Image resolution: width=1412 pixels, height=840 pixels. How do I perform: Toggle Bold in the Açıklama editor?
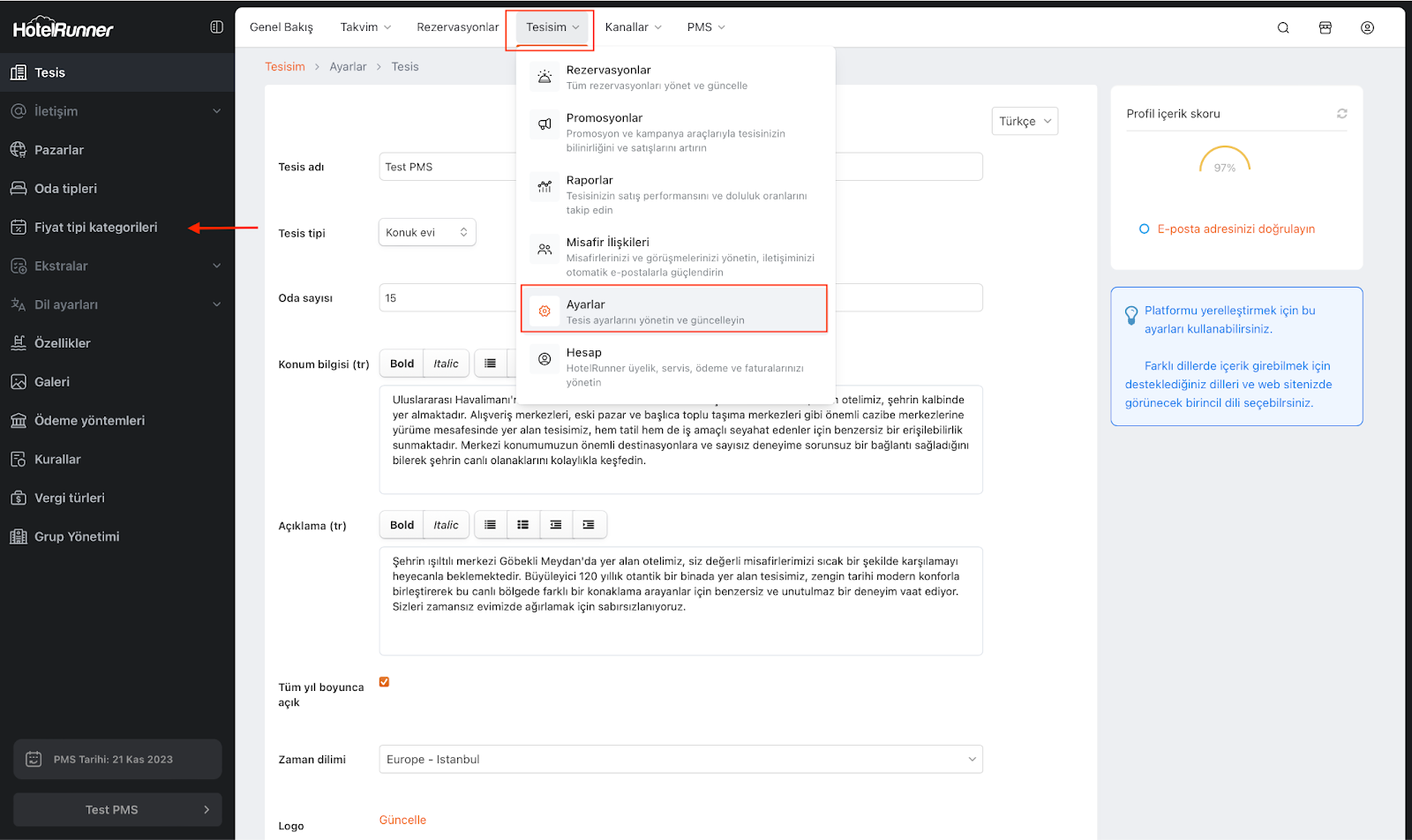402,525
